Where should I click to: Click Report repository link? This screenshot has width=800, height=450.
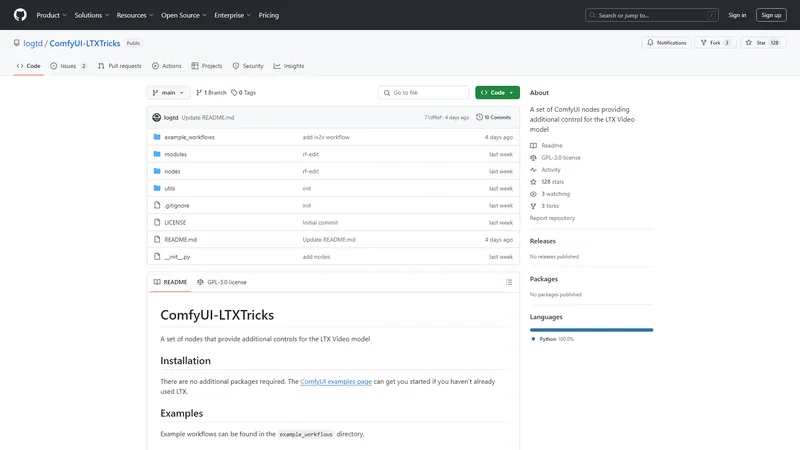(x=552, y=218)
